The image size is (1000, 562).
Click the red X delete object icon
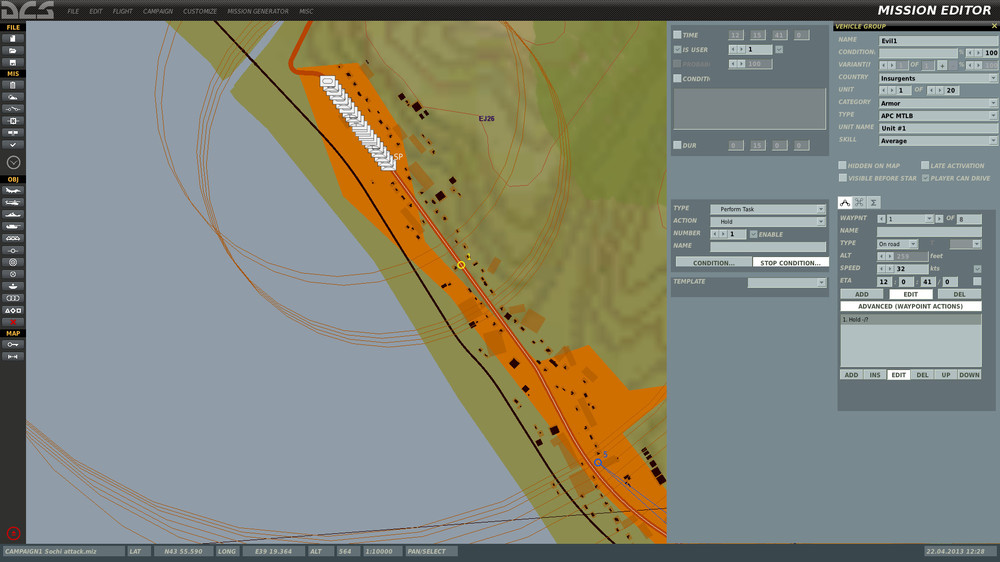click(14, 322)
